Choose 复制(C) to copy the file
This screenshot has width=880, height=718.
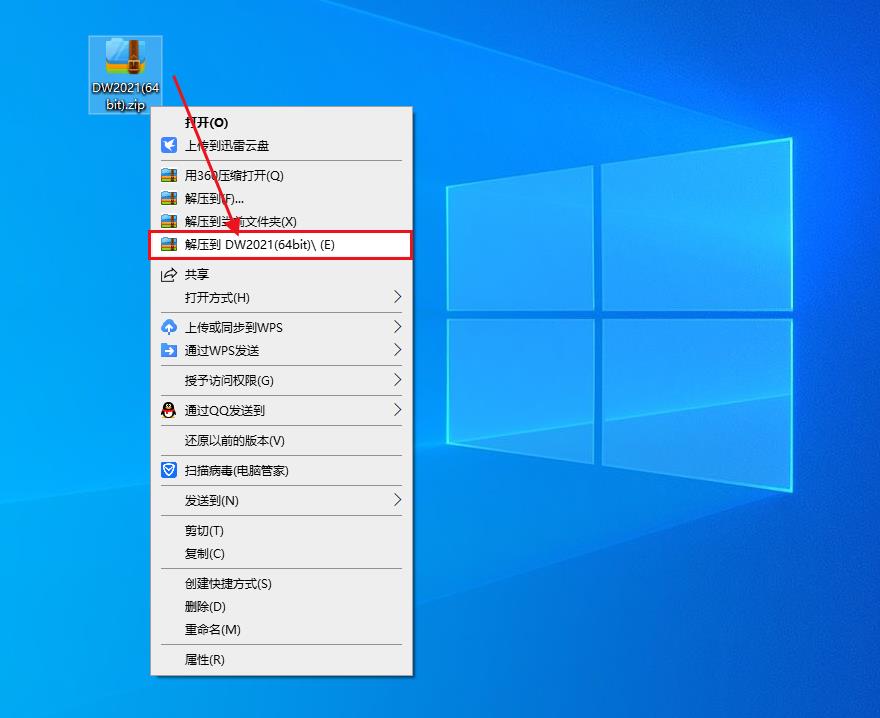click(x=282, y=554)
